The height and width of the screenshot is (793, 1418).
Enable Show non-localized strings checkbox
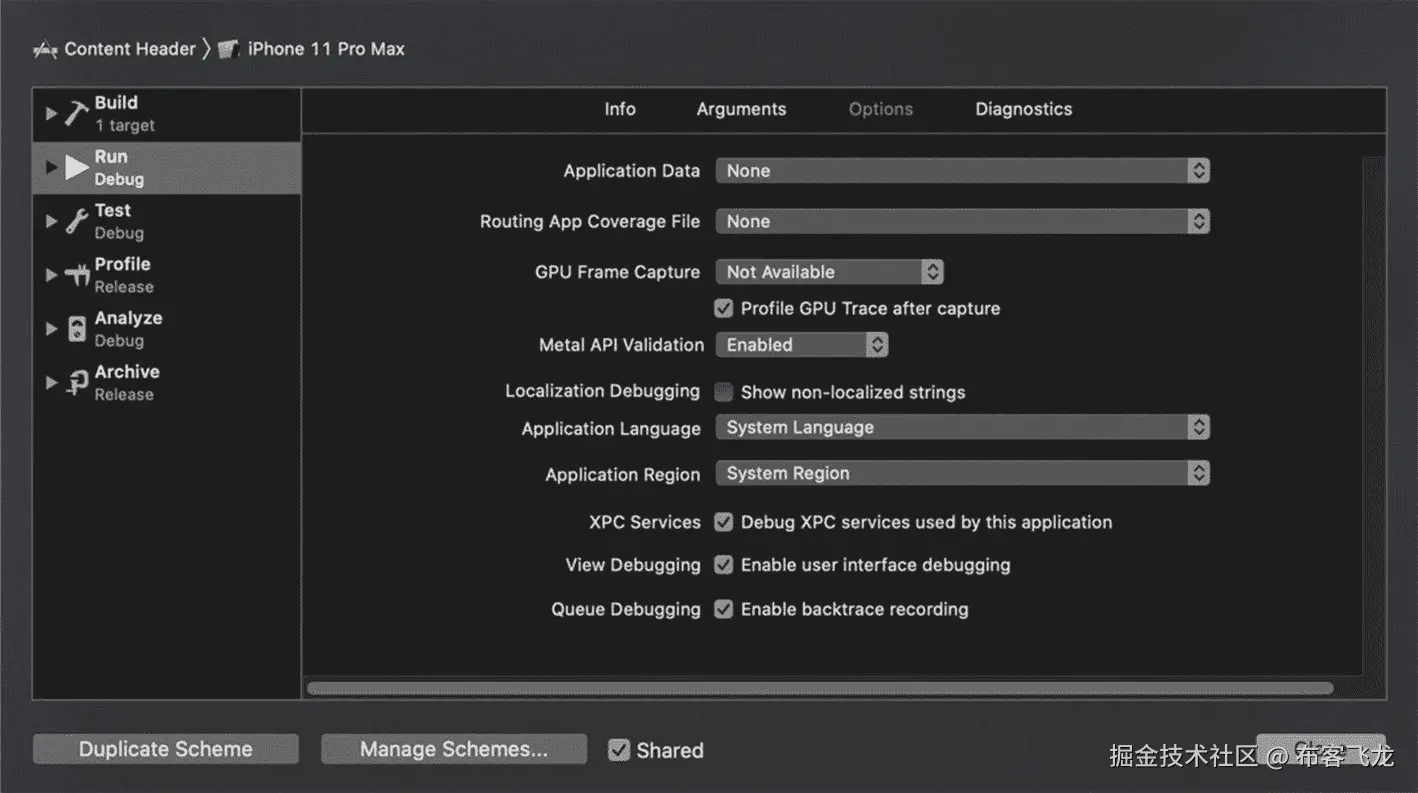pyautogui.click(x=724, y=392)
